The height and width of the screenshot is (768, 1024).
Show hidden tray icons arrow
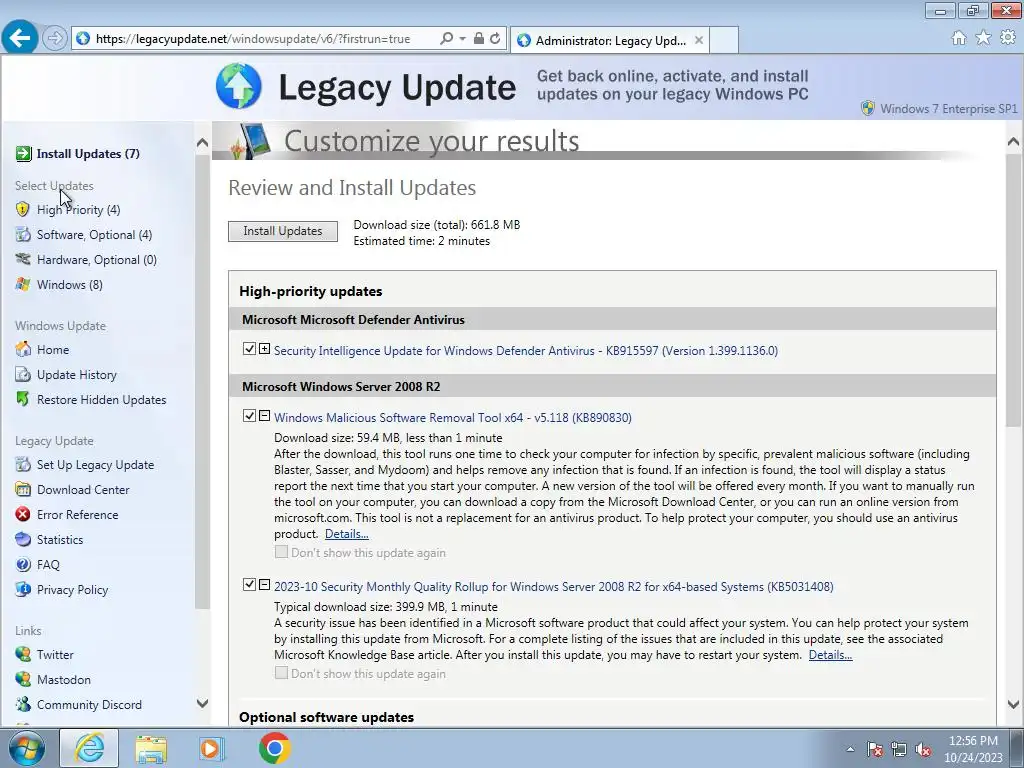850,750
